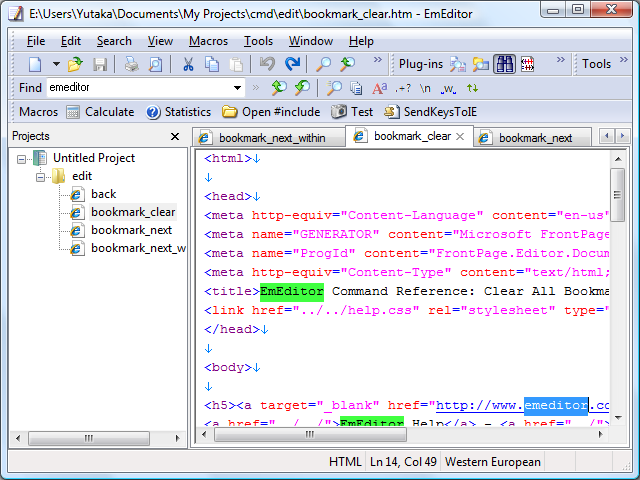This screenshot has width=640, height=480.
Task: Open the File menu
Action: point(36,41)
